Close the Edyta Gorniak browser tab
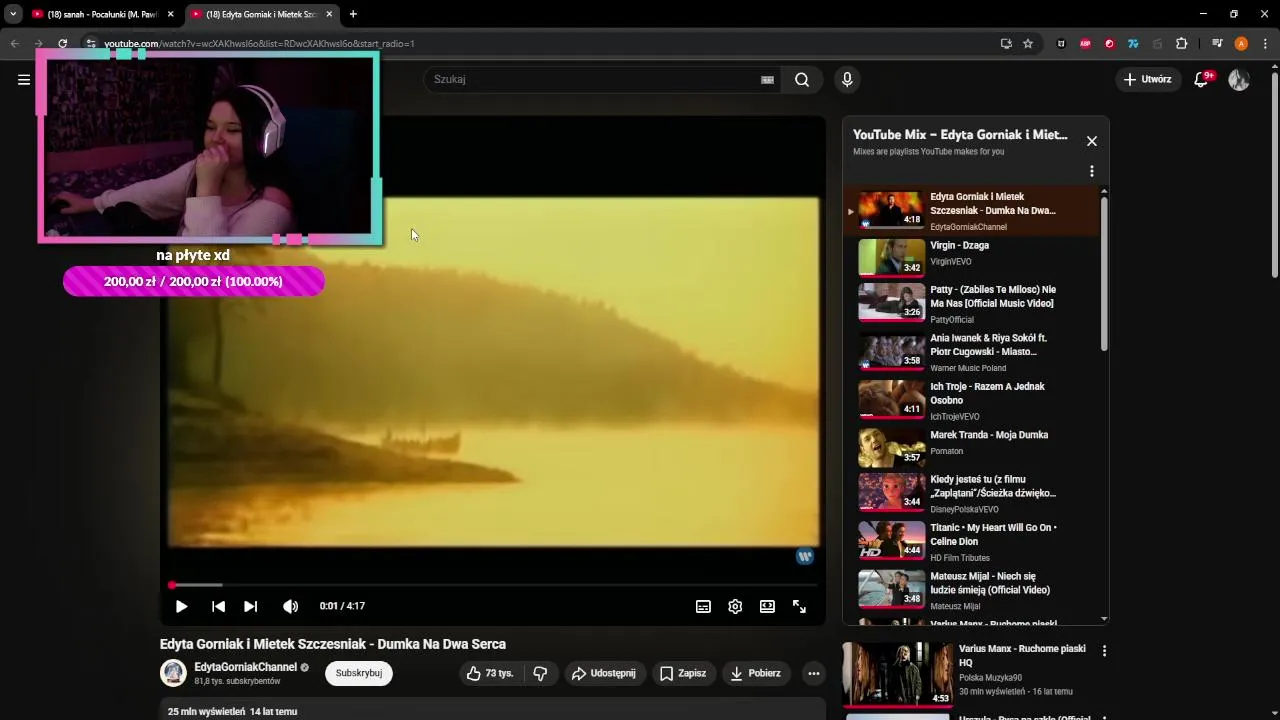 (329, 14)
